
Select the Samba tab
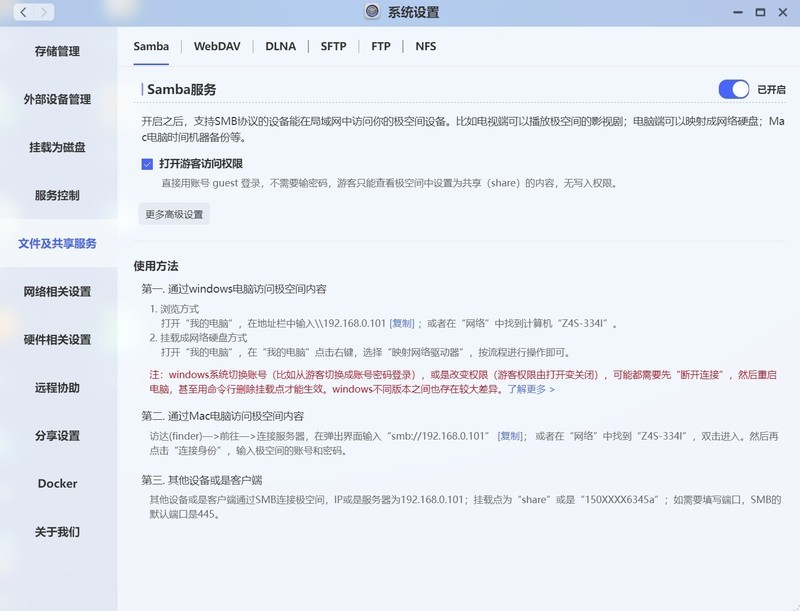(150, 46)
